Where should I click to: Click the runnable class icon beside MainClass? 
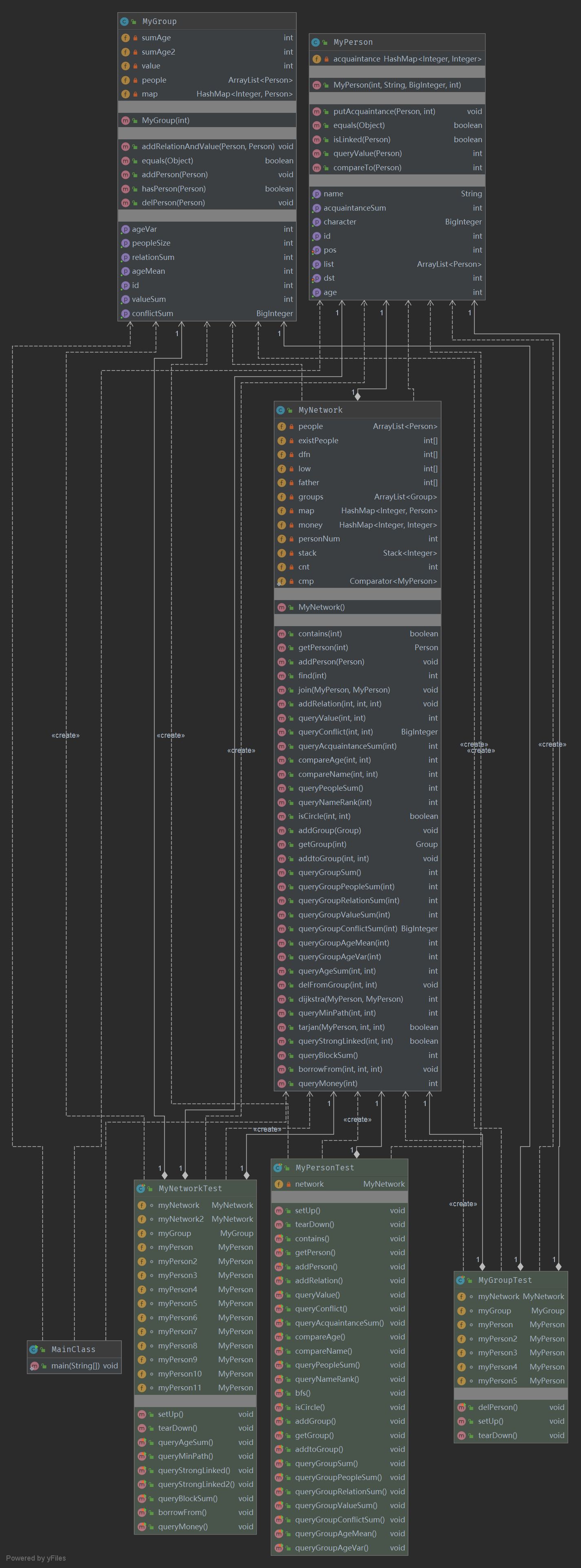pyautogui.click(x=34, y=1350)
